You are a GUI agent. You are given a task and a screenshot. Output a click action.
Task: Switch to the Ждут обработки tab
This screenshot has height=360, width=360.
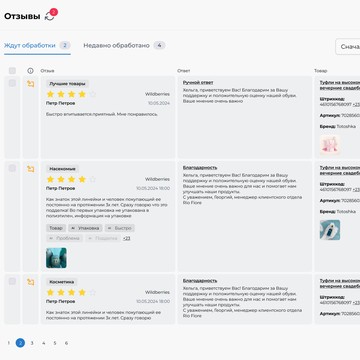37,46
